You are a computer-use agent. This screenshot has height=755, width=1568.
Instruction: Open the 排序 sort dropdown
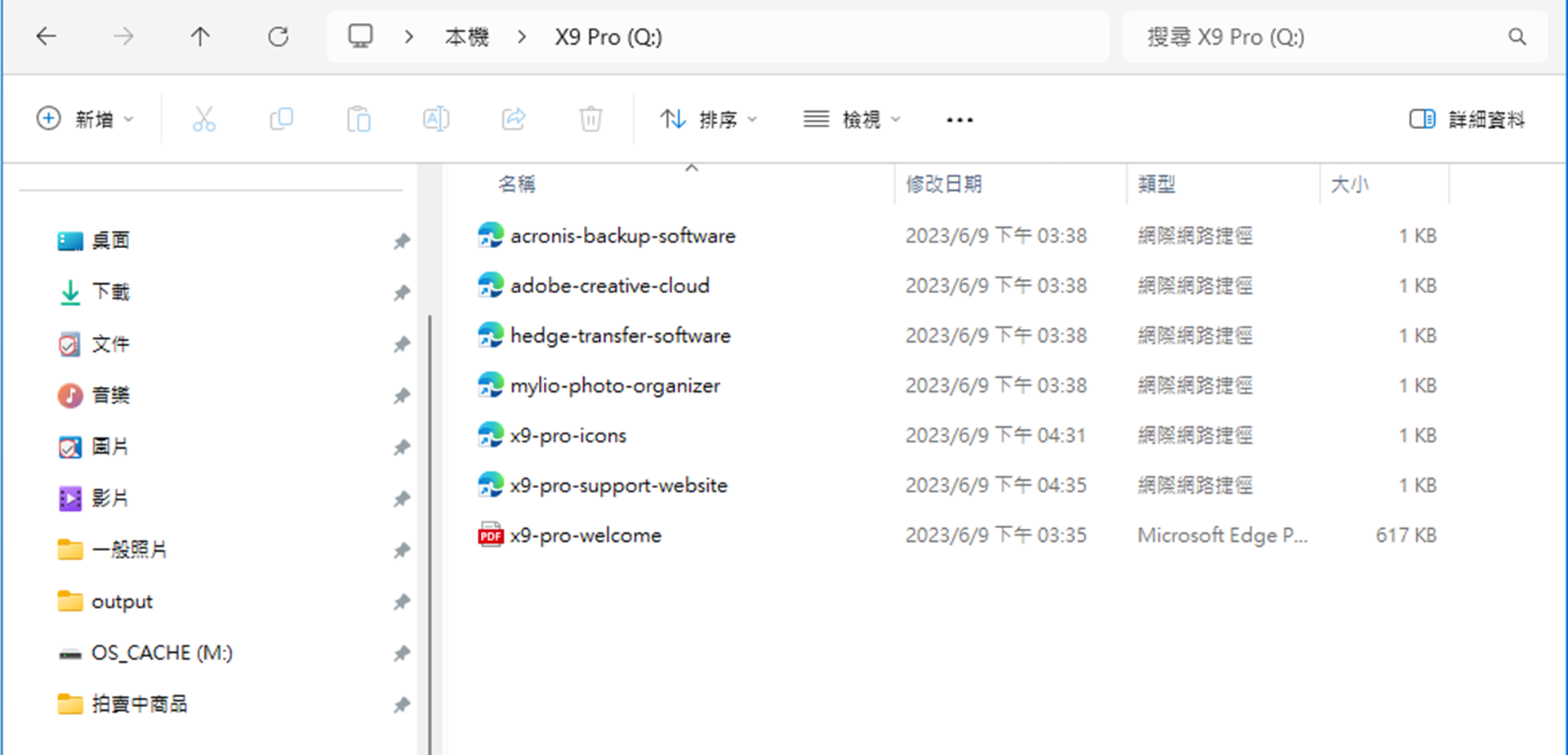pyautogui.click(x=709, y=119)
